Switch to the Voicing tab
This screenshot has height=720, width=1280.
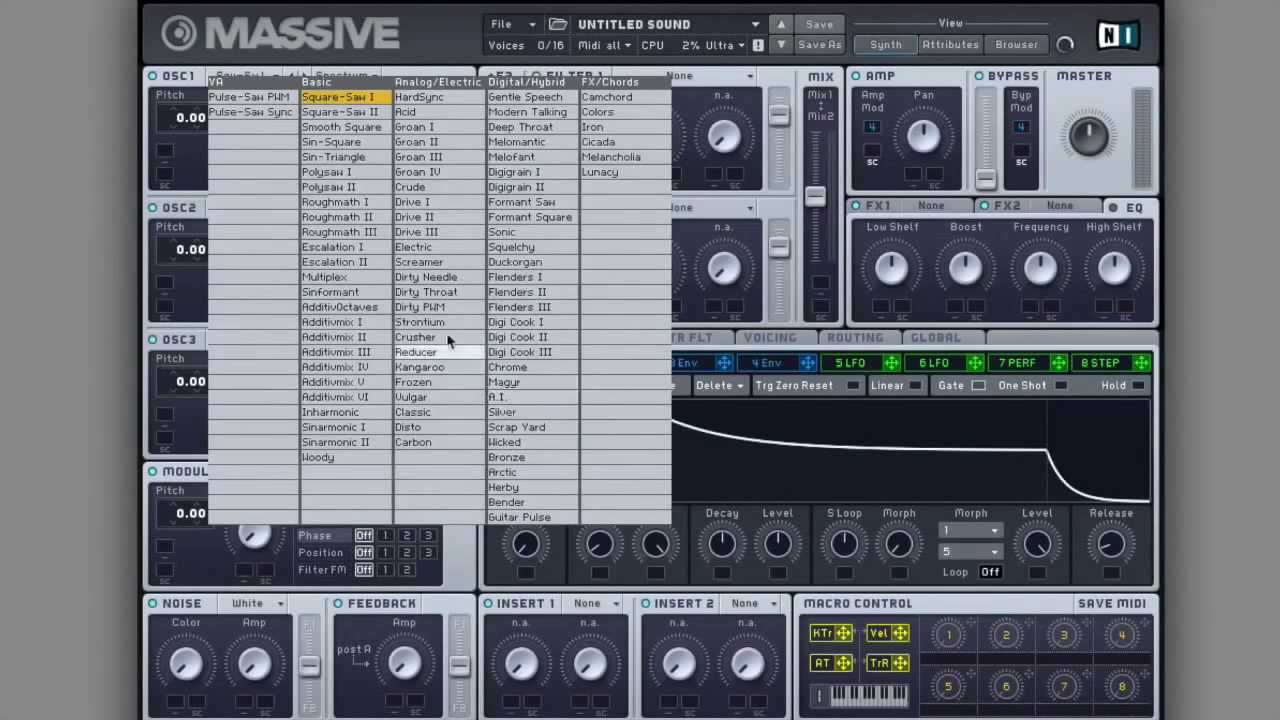tap(770, 338)
